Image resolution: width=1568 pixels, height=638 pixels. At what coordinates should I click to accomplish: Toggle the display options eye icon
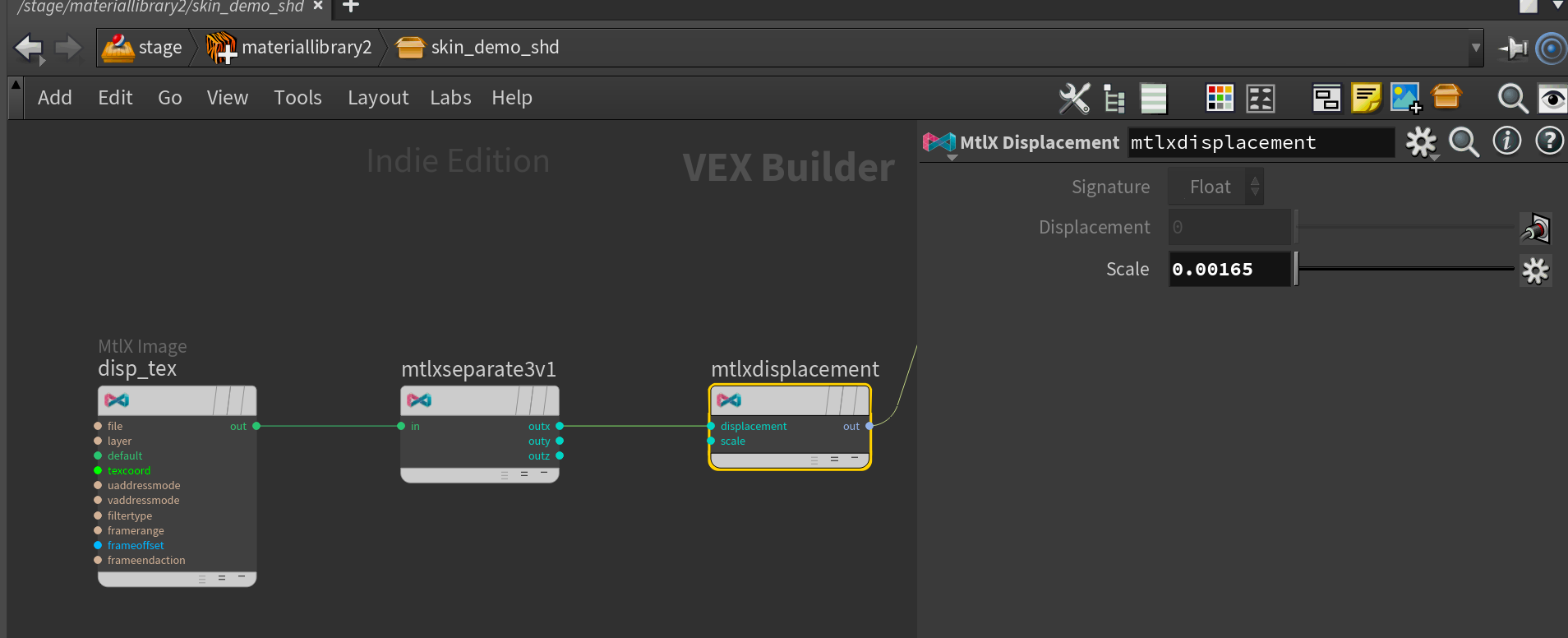point(1552,99)
